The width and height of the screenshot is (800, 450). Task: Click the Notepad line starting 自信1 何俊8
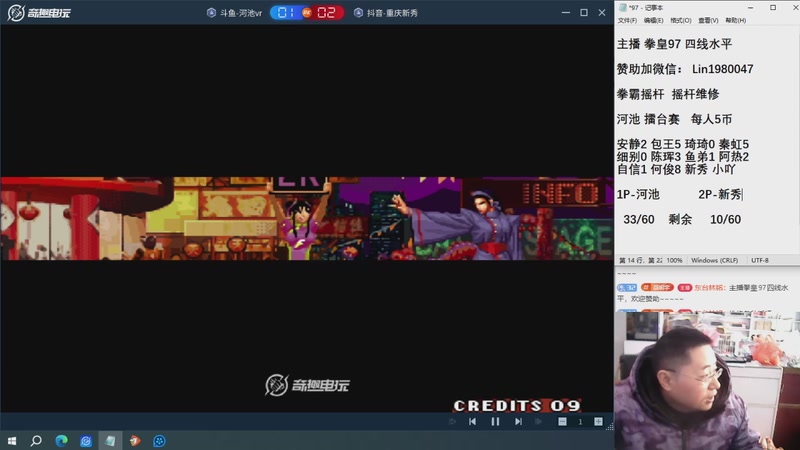[x=676, y=169]
